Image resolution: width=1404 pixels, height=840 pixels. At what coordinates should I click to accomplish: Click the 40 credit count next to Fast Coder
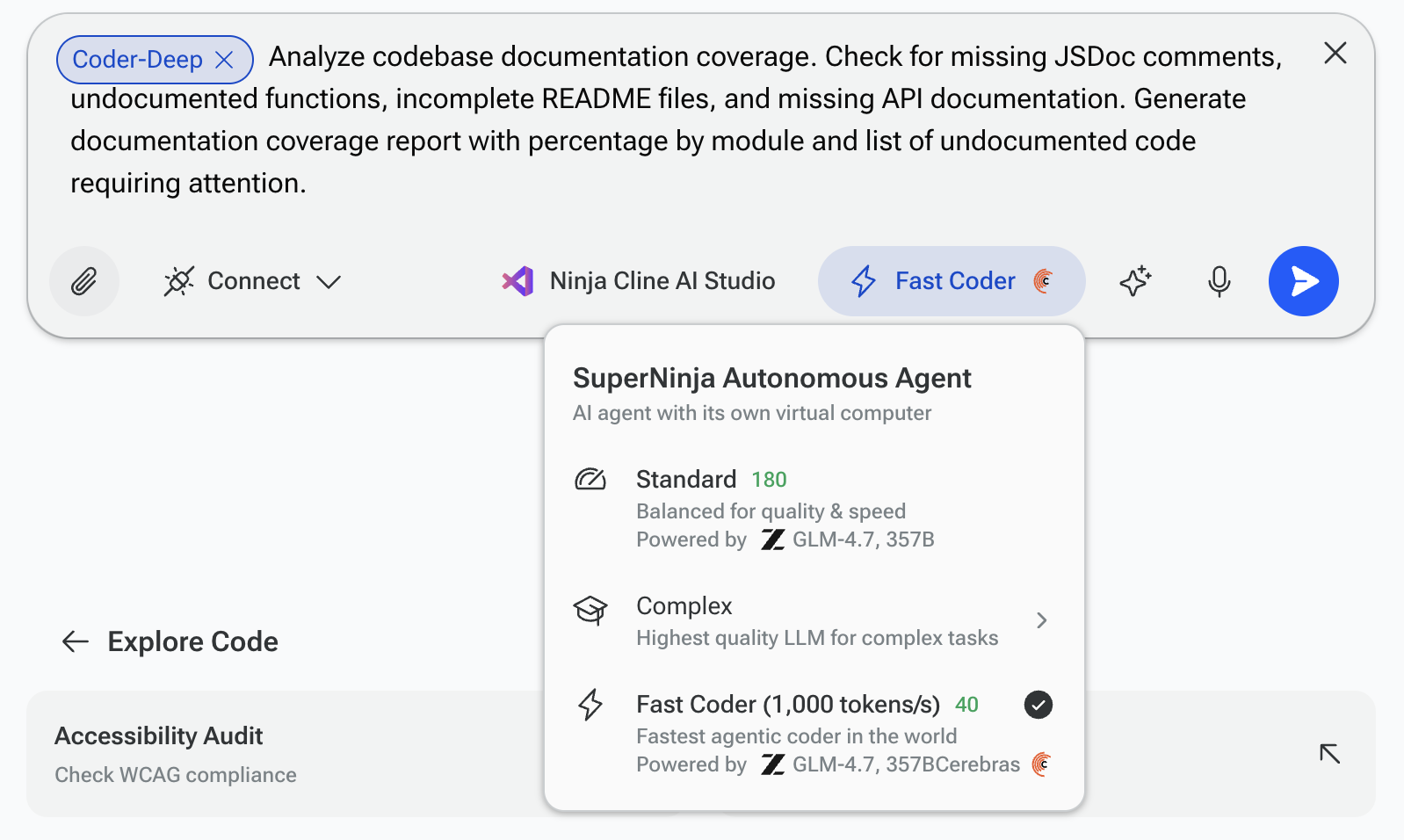(x=966, y=705)
